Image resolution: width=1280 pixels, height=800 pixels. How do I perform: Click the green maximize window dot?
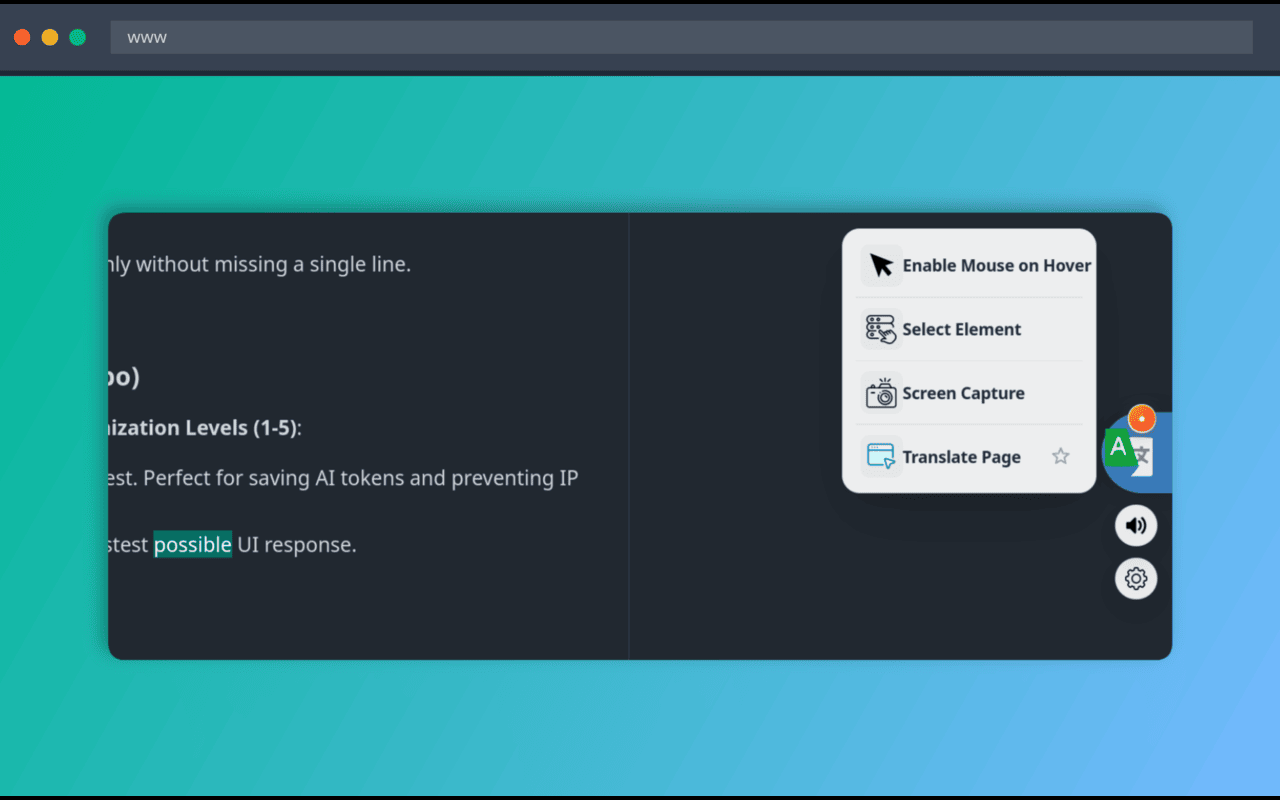[x=78, y=38]
